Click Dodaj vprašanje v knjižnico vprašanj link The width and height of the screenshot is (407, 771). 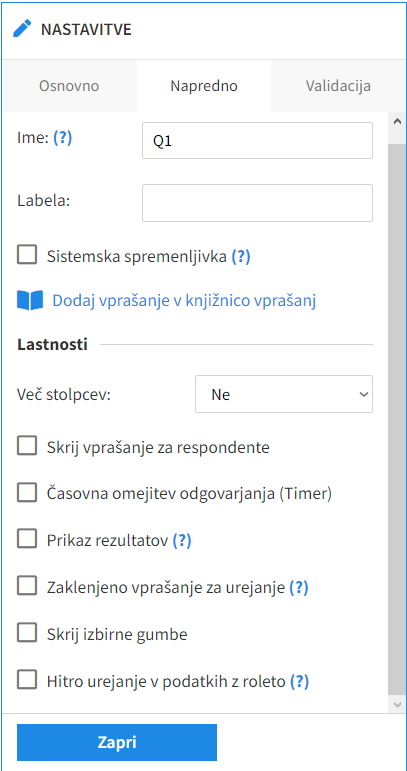point(184,300)
